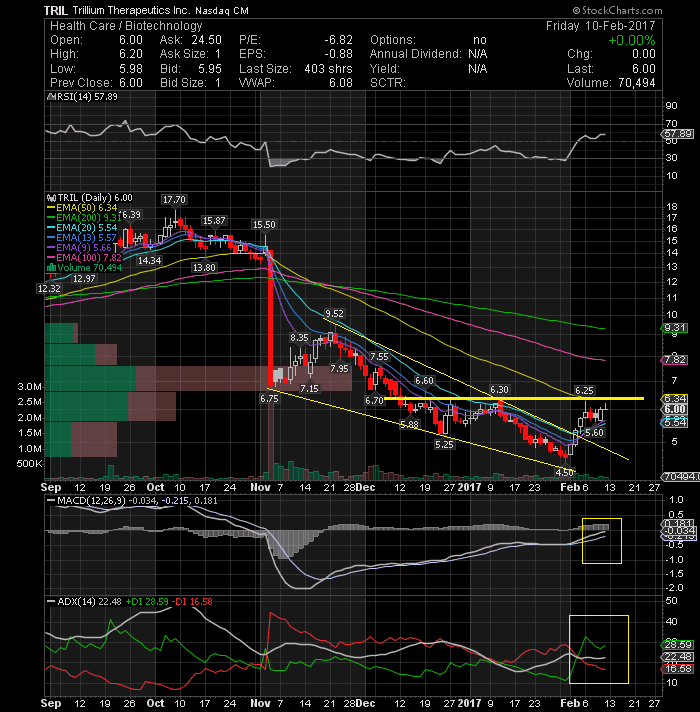Click the green 9.31 tag on price axis

[675, 328]
